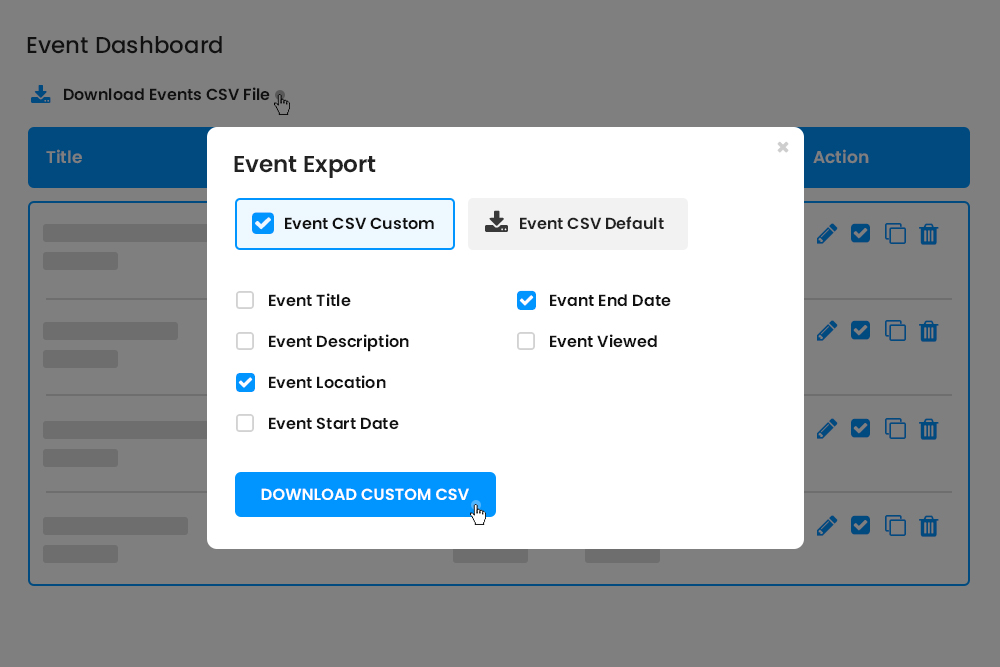
Task: Edit the first event using the pencil icon
Action: 826,233
